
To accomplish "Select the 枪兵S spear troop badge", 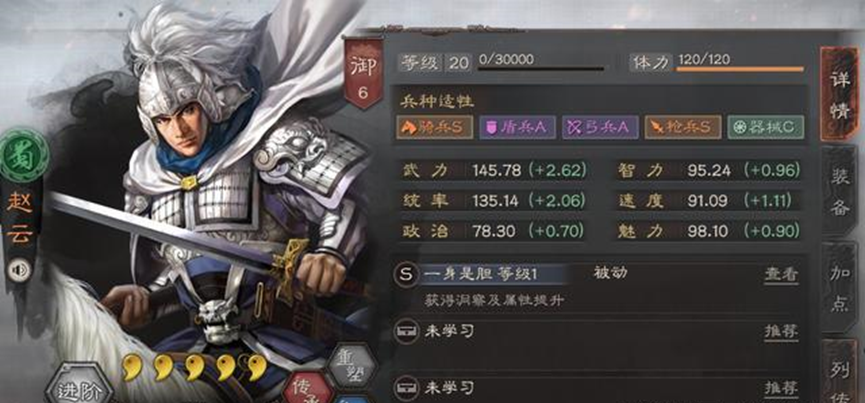I will (x=682, y=127).
